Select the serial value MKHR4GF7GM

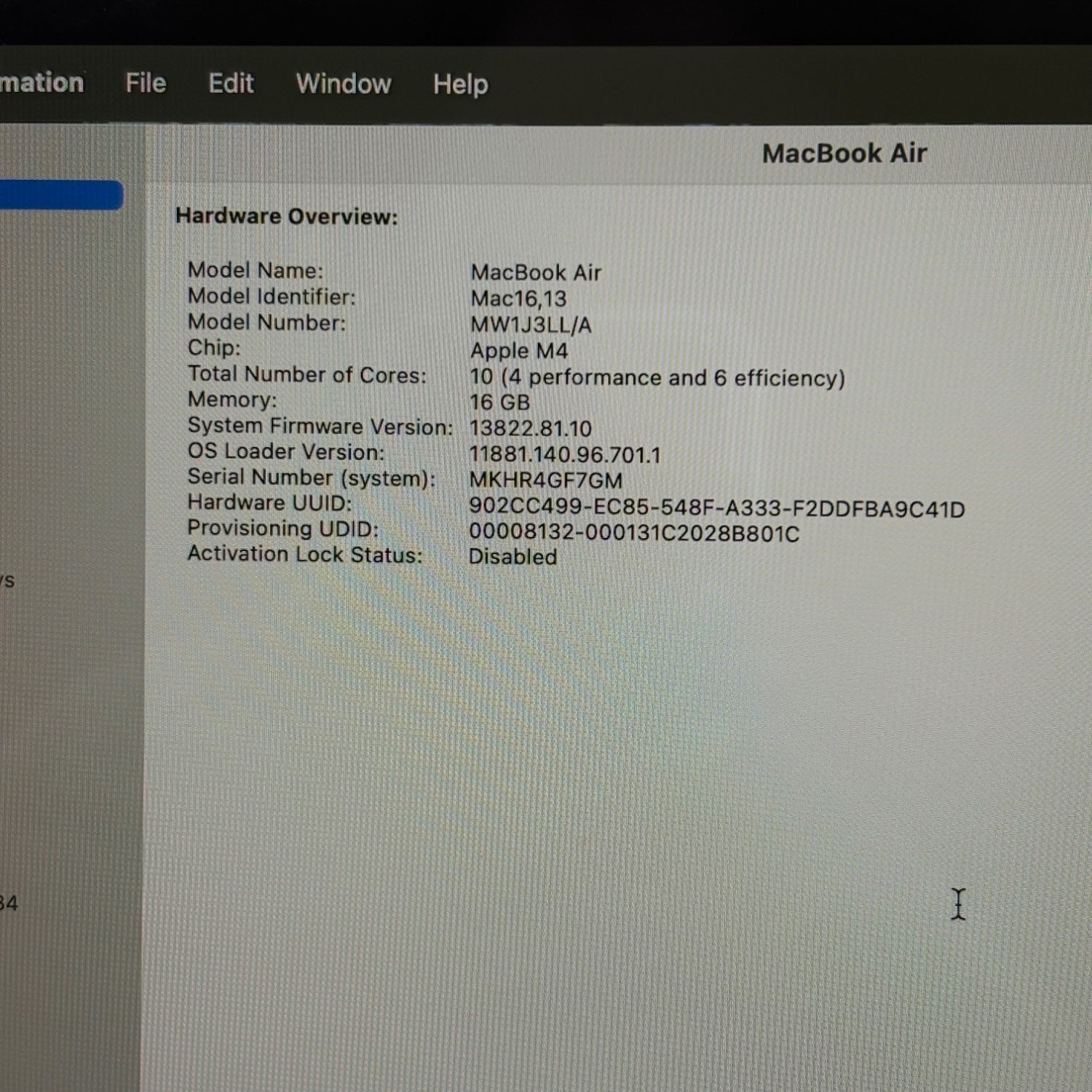click(545, 481)
